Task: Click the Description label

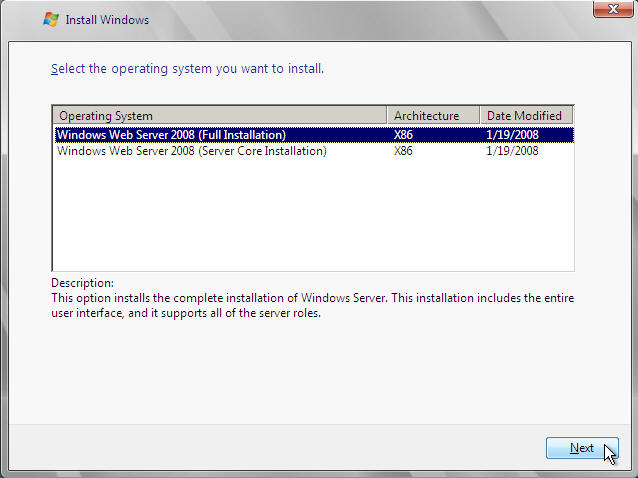Action: pyautogui.click(x=83, y=283)
